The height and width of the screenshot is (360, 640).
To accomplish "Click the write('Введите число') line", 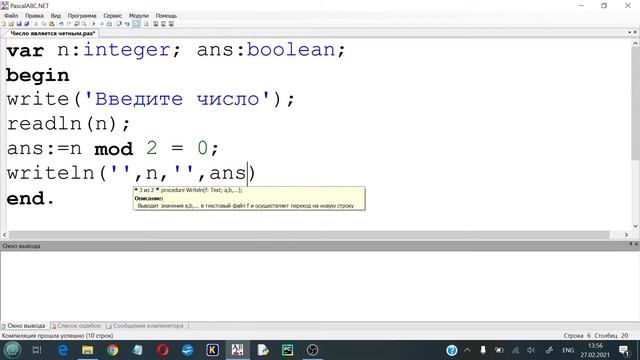I will point(150,99).
